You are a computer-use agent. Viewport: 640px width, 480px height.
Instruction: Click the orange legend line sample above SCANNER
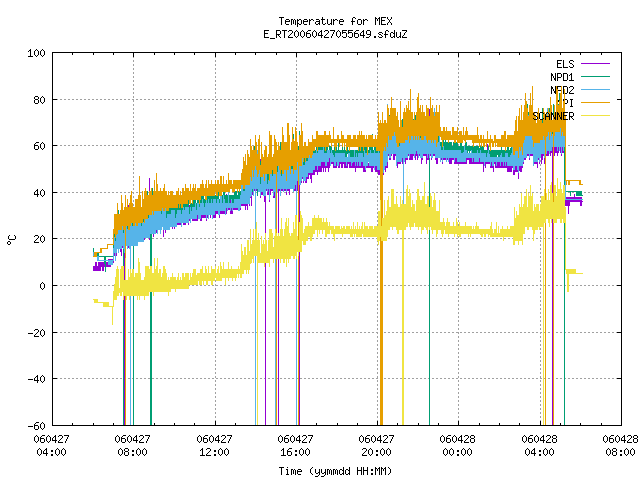click(x=595, y=102)
